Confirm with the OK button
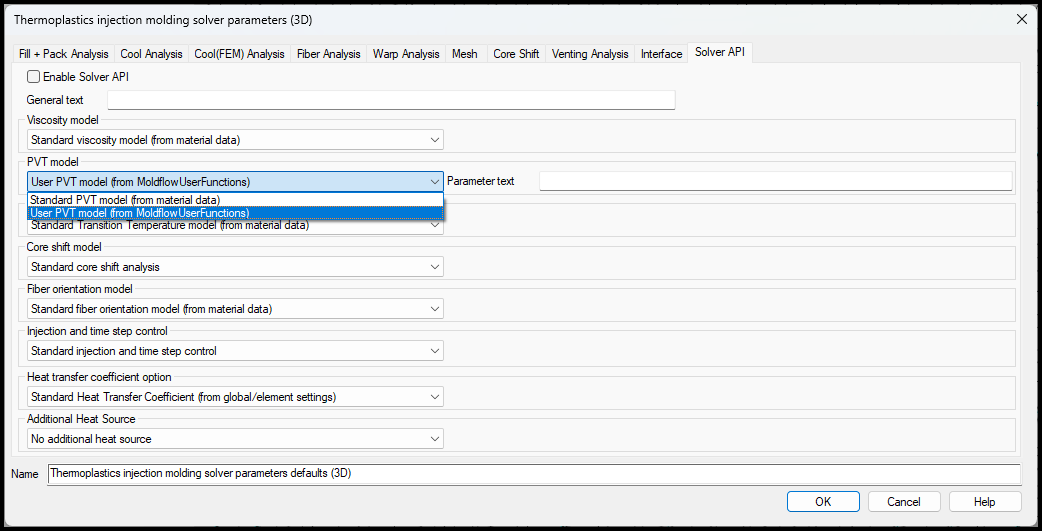This screenshot has width=1042, height=531. (823, 502)
